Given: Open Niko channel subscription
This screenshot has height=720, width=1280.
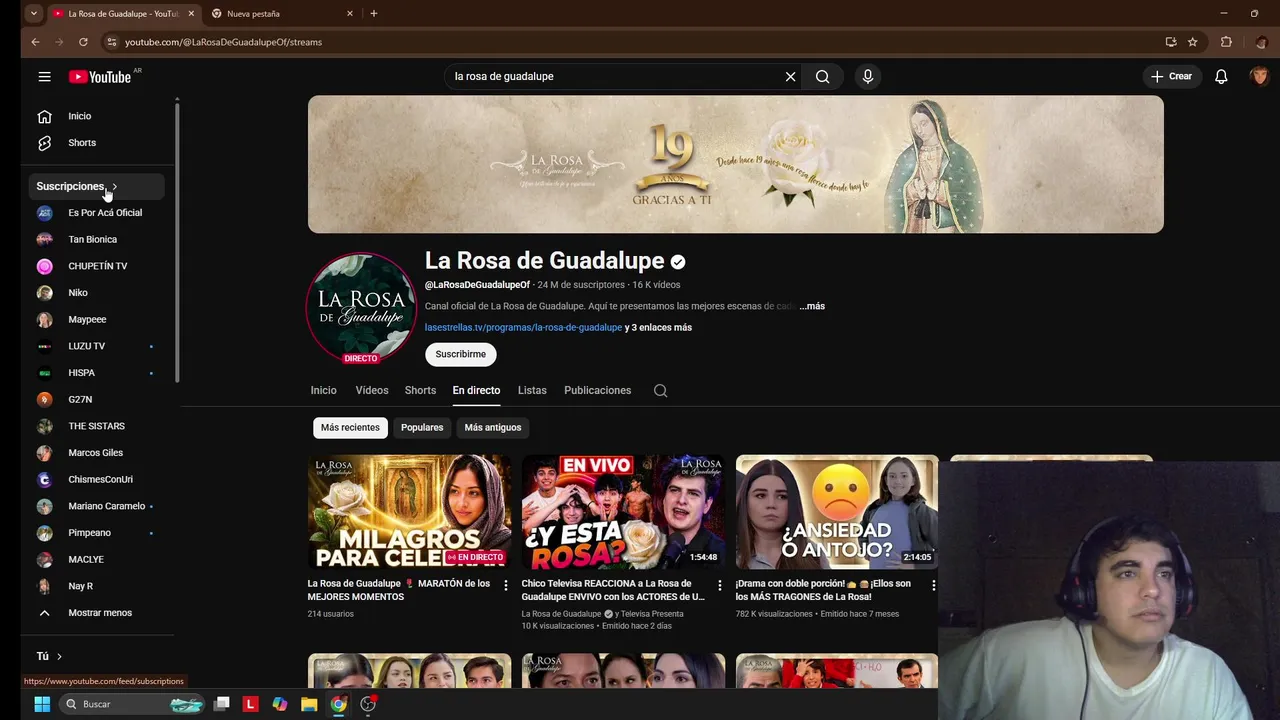Looking at the screenshot, I should tap(96, 293).
